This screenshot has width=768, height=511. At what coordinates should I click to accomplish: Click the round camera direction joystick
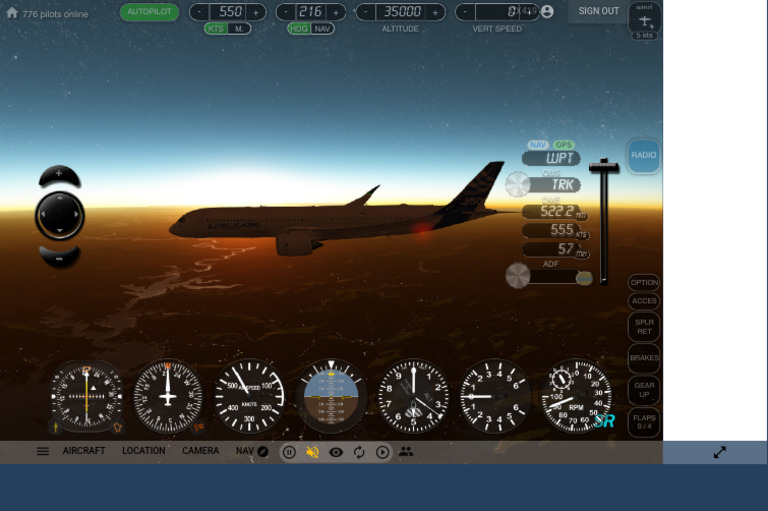[x=60, y=216]
